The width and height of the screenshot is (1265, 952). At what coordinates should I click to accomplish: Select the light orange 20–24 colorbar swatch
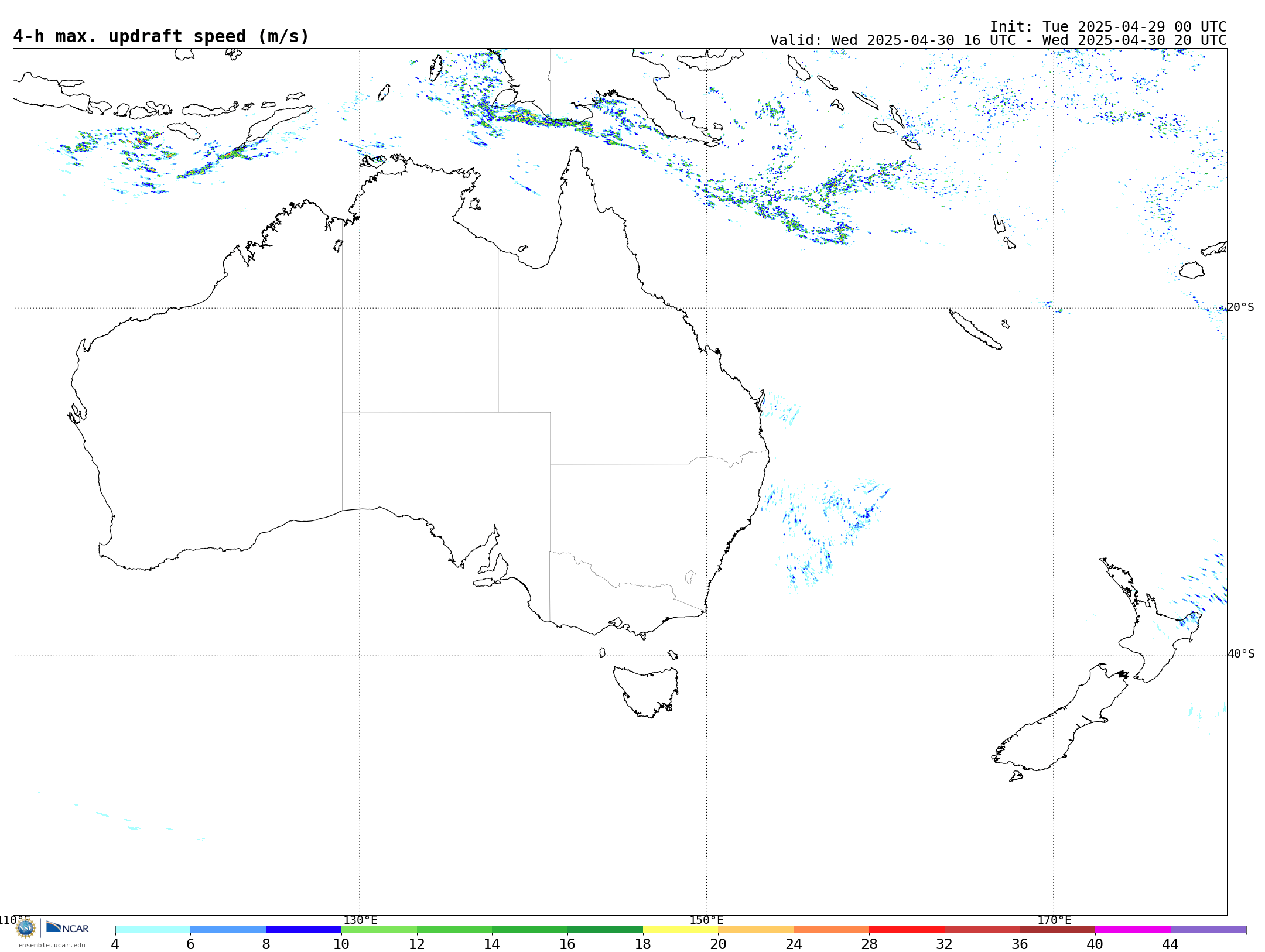click(x=756, y=929)
